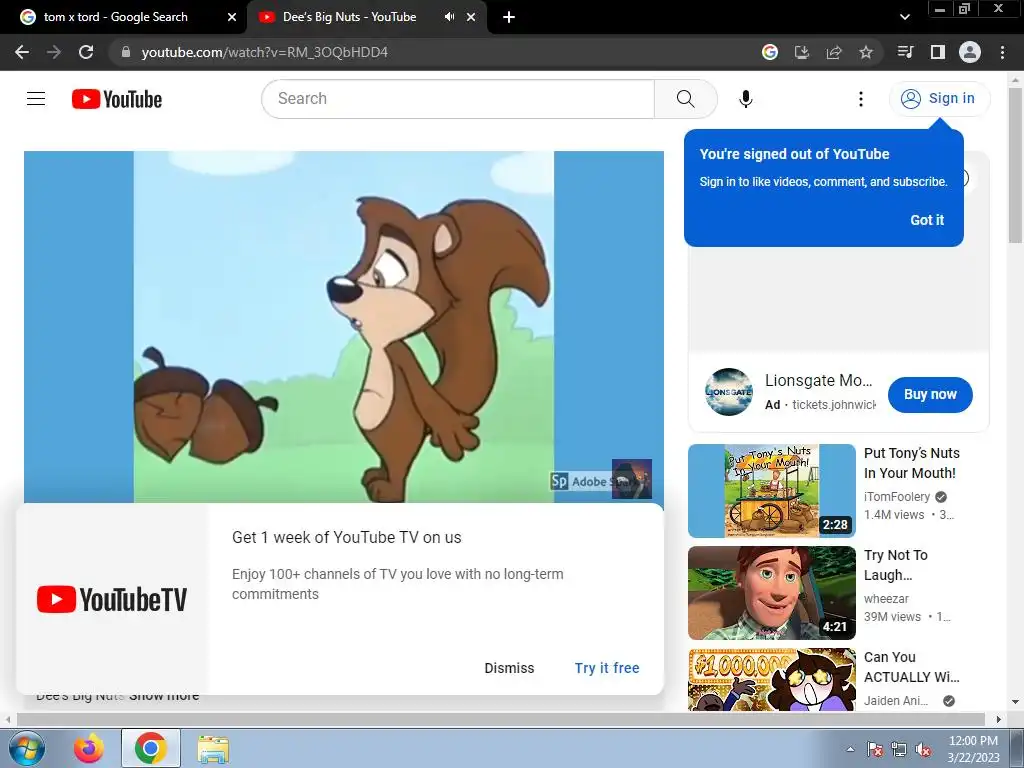1024x768 pixels.
Task: Click the Action Center flag tray icon
Action: [875, 750]
